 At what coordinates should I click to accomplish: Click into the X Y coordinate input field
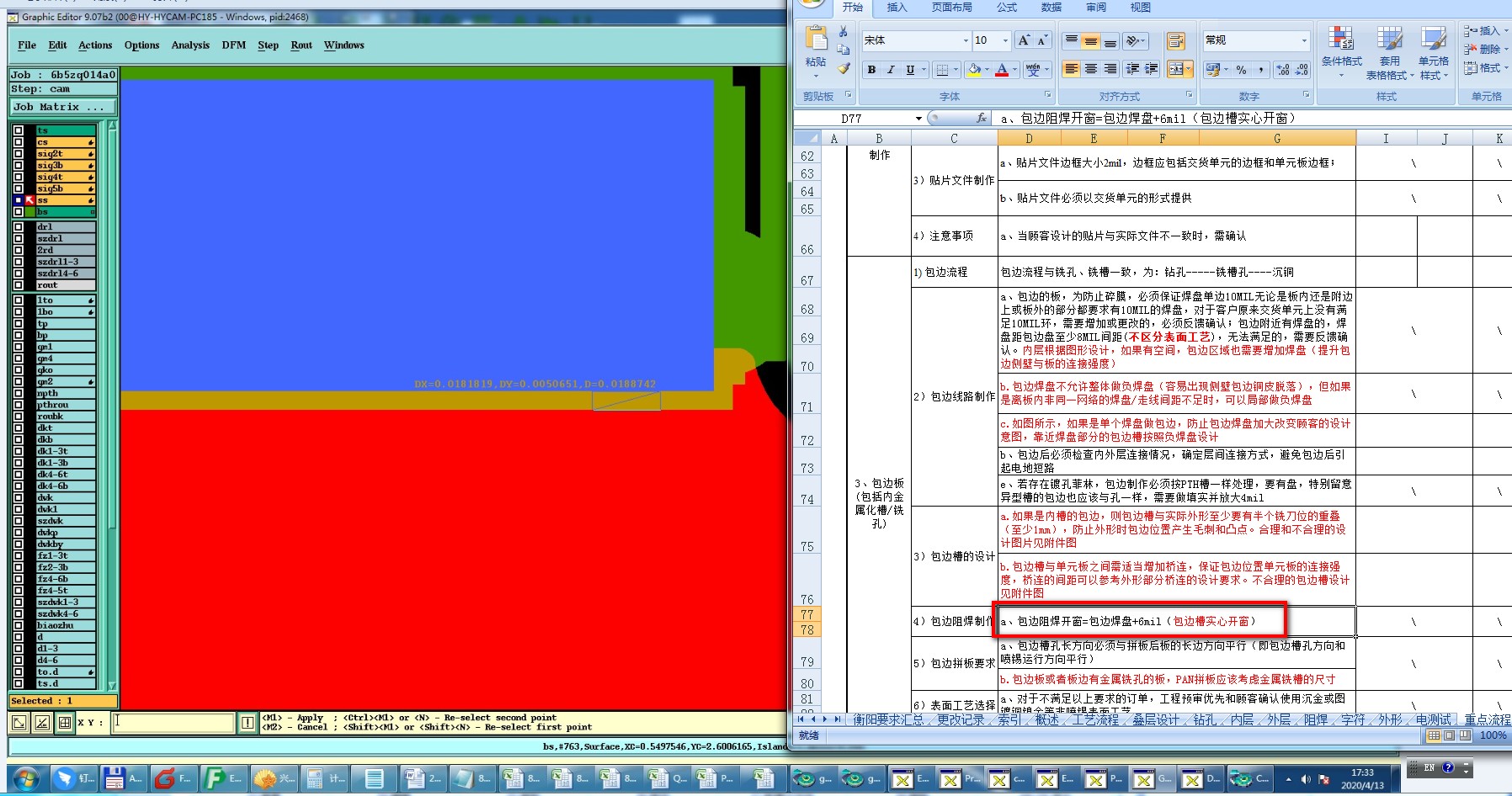pyautogui.click(x=173, y=722)
